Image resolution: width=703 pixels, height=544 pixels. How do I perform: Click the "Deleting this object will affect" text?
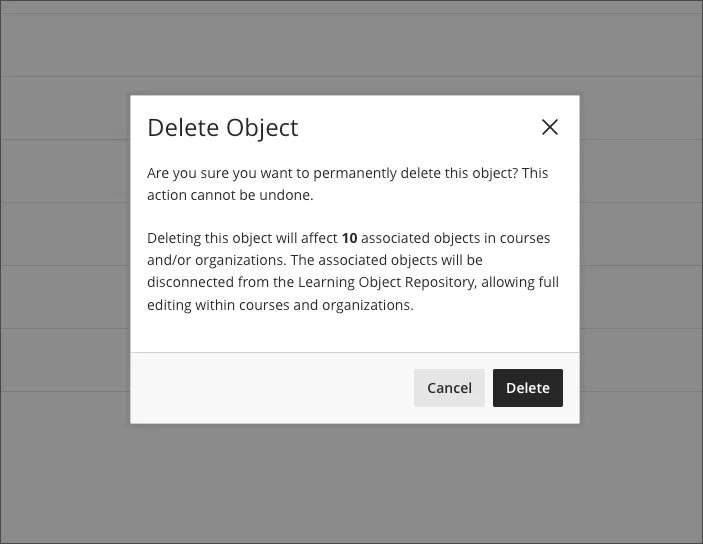[x=242, y=238]
